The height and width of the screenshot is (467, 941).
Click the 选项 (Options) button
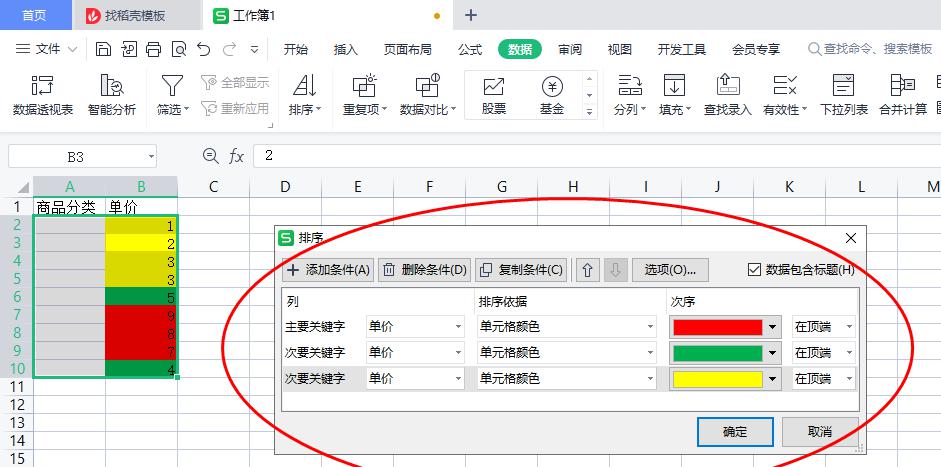click(x=670, y=270)
